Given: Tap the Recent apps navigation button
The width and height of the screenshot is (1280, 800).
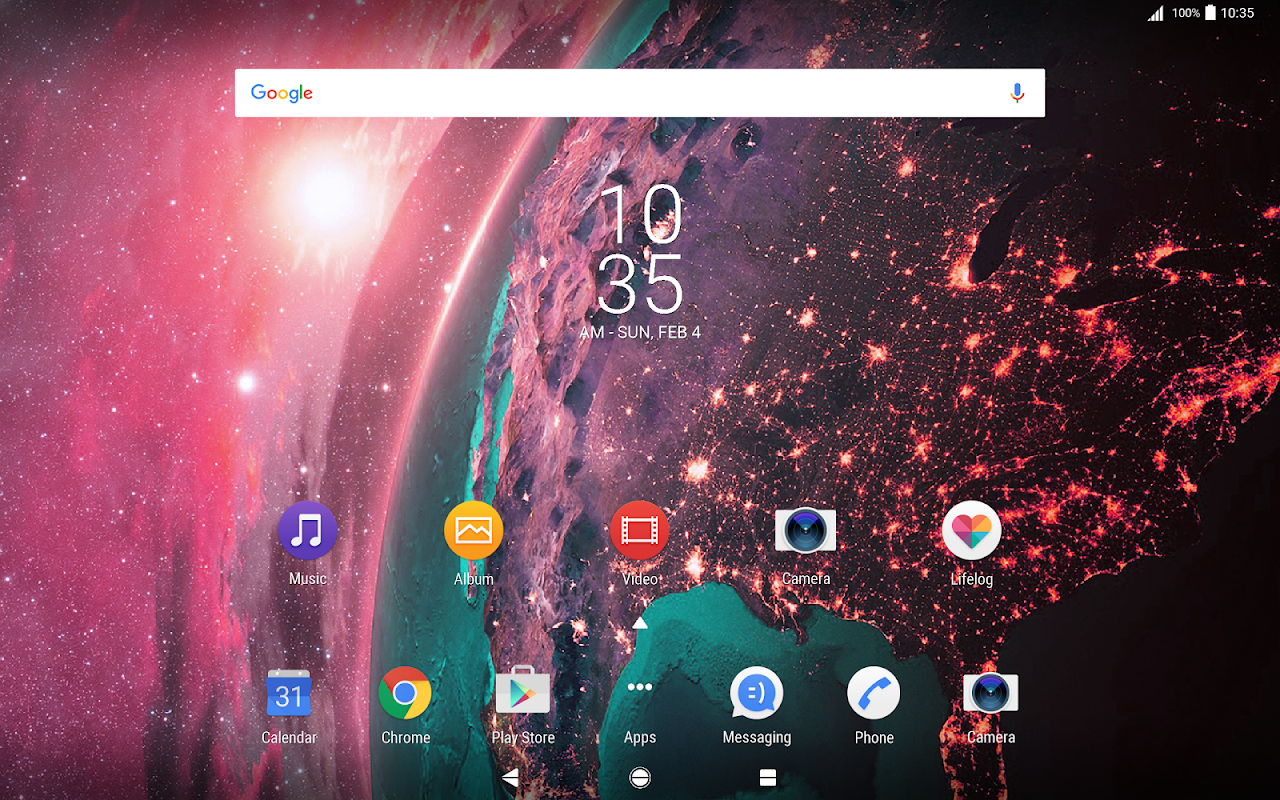Looking at the screenshot, I should click(768, 778).
